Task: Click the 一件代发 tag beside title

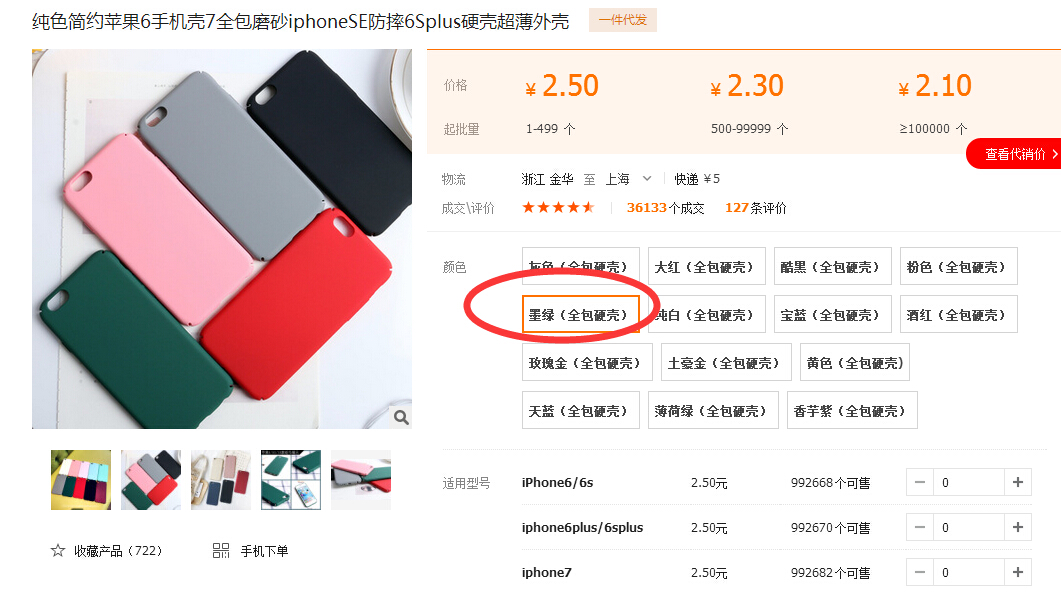Action: coord(623,20)
